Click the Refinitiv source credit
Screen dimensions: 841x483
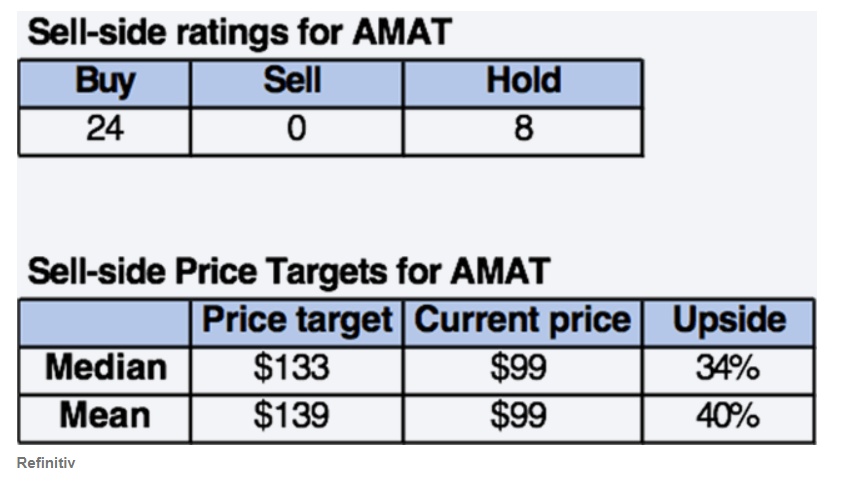tap(46, 463)
